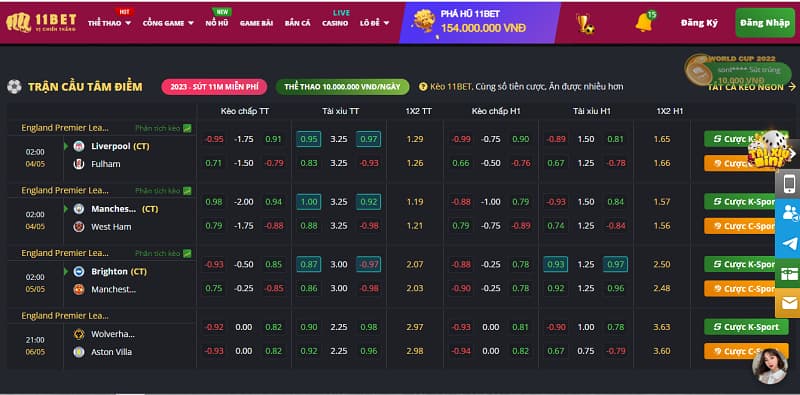The height and width of the screenshot is (395, 800).
Task: Open the Tai Xiu Mini dice icon
Action: (770, 151)
